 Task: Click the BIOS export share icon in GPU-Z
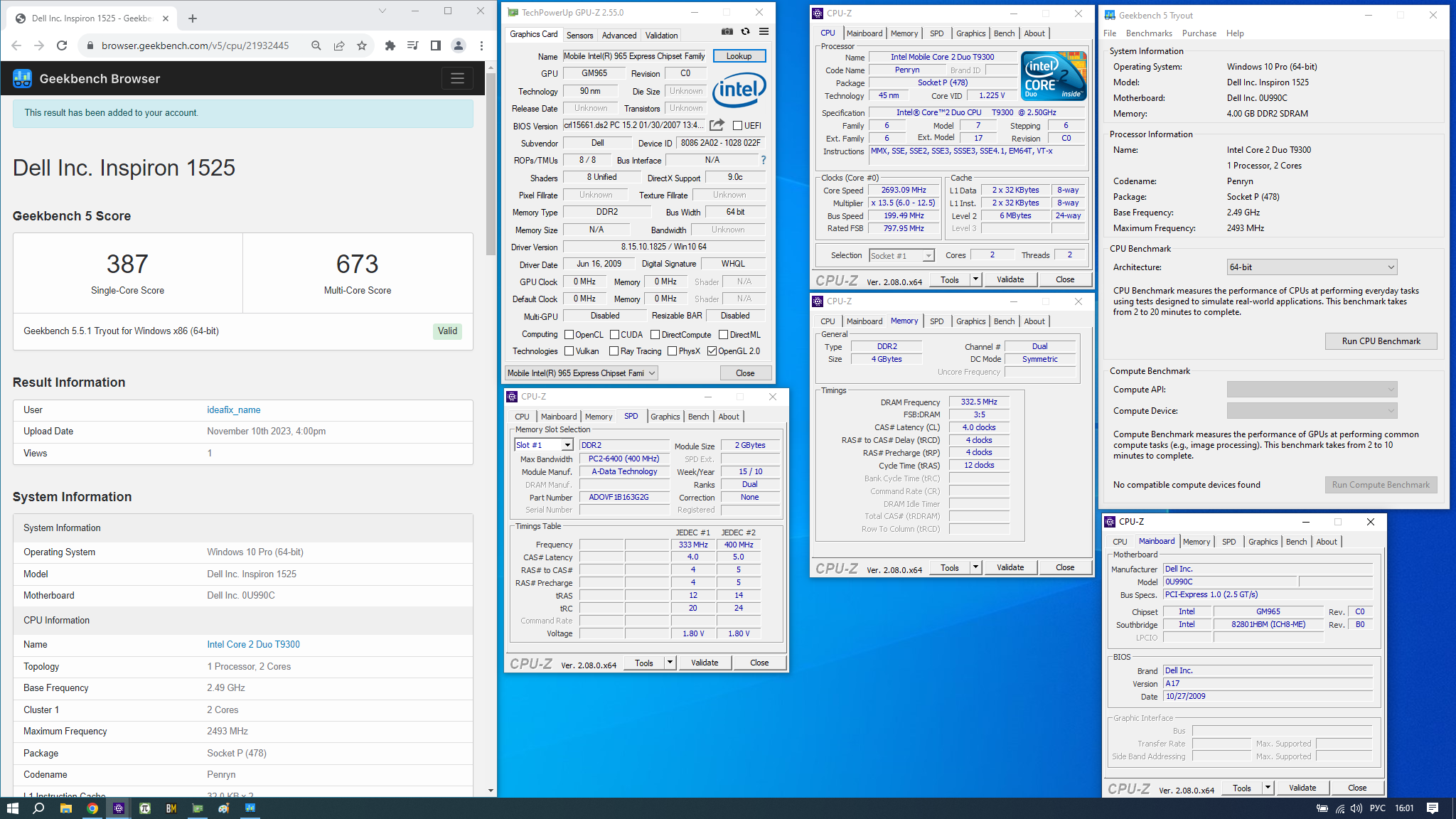tap(717, 125)
